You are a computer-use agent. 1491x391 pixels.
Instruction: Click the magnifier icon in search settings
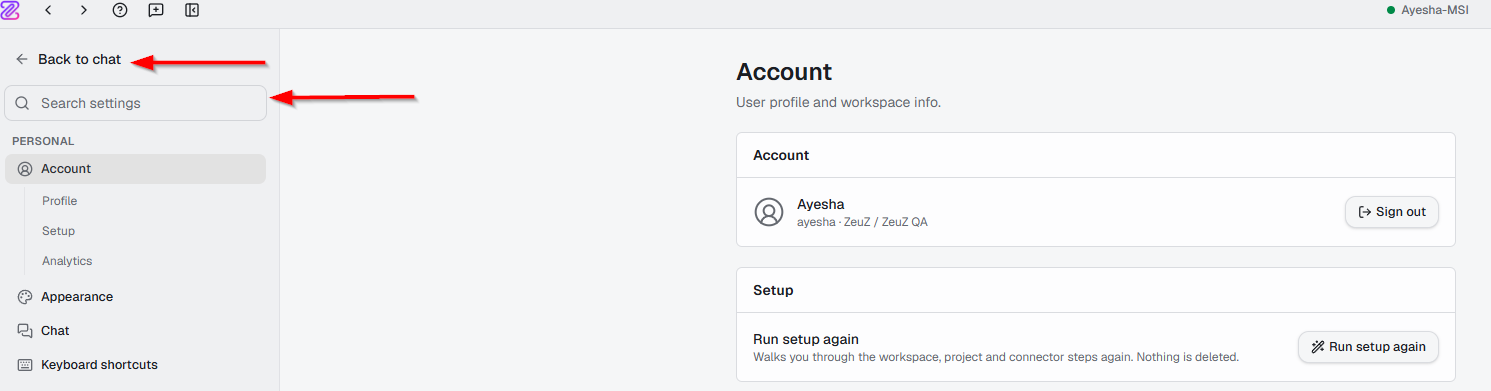click(x=22, y=103)
